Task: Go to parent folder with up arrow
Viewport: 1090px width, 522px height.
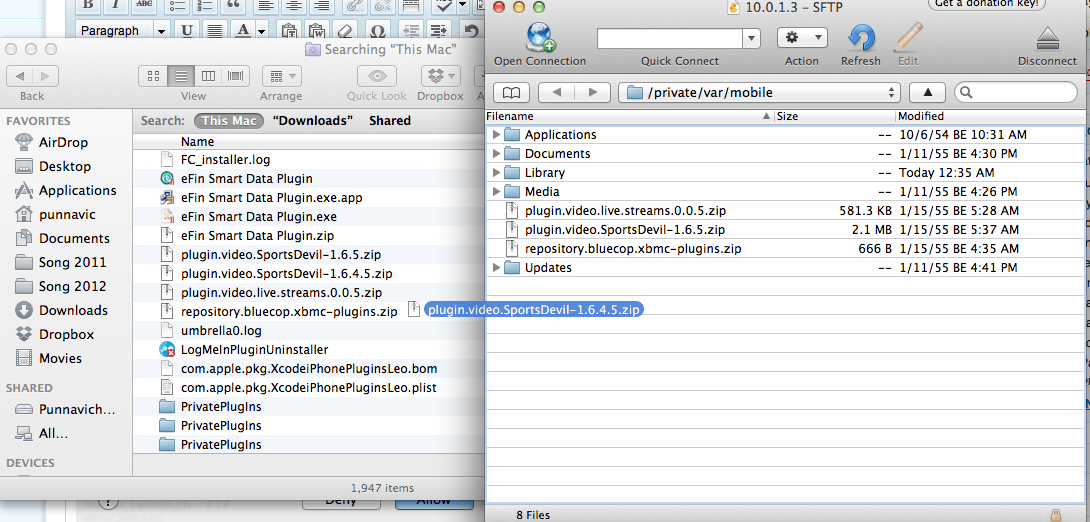Action: [926, 92]
